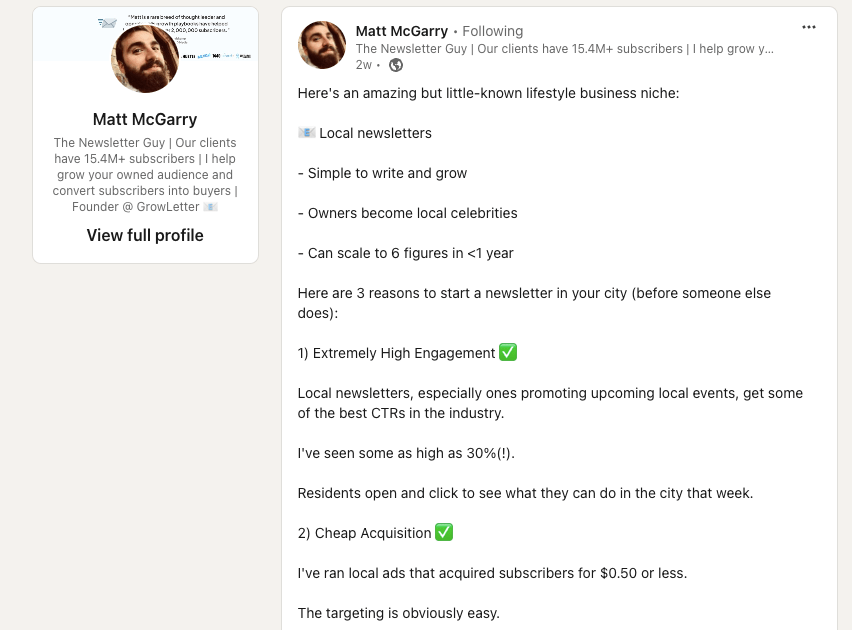Image resolution: width=852 pixels, height=630 pixels.
Task: Click the envelope emoji before Local newsletters
Action: pyautogui.click(x=306, y=133)
